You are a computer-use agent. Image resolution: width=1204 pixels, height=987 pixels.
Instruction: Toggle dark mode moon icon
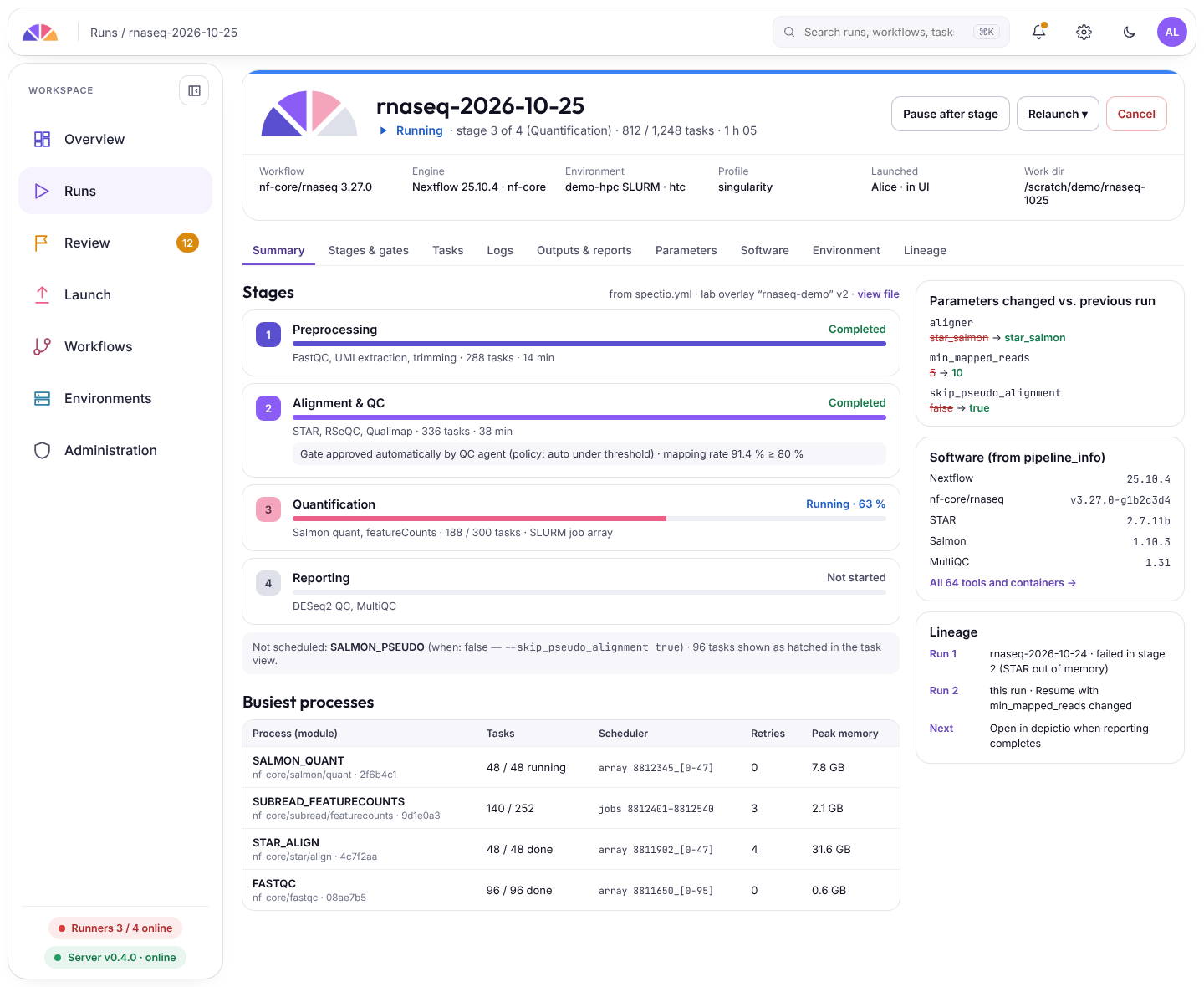tap(1129, 32)
